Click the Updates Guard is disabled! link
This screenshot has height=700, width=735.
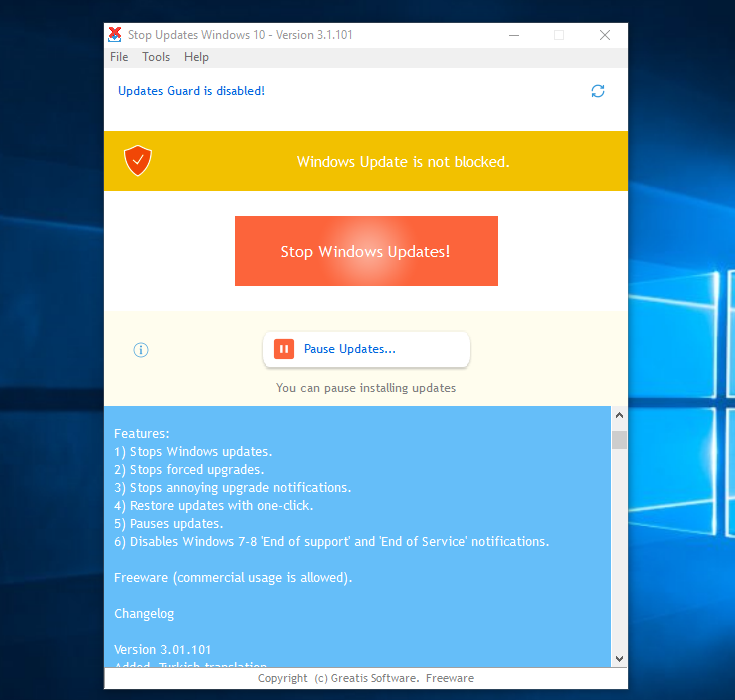click(x=191, y=91)
